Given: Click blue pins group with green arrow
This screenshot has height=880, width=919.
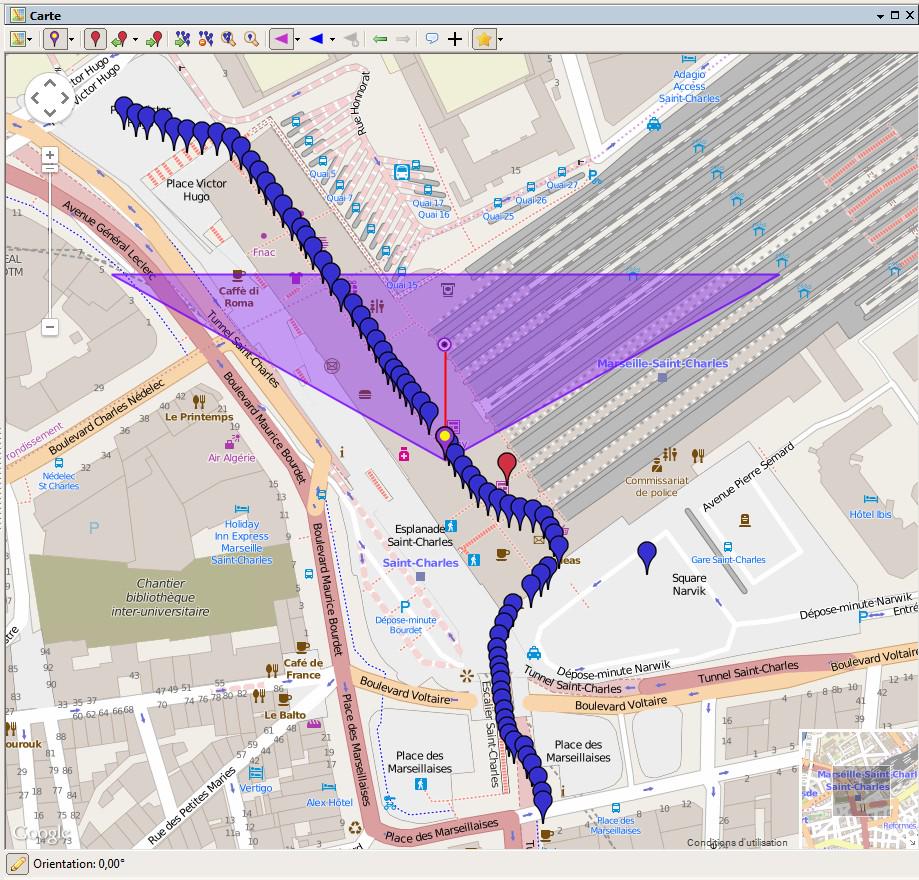Looking at the screenshot, I should 183,39.
